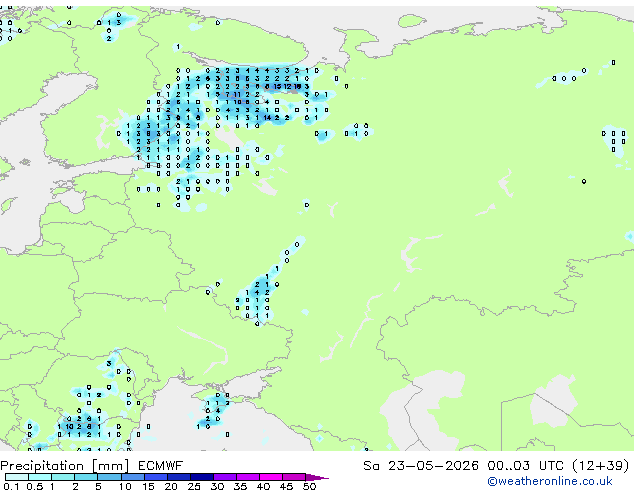Select the dark navy legend swatch between 25 and 30
This screenshot has height=490, width=634.
[x=202, y=477]
